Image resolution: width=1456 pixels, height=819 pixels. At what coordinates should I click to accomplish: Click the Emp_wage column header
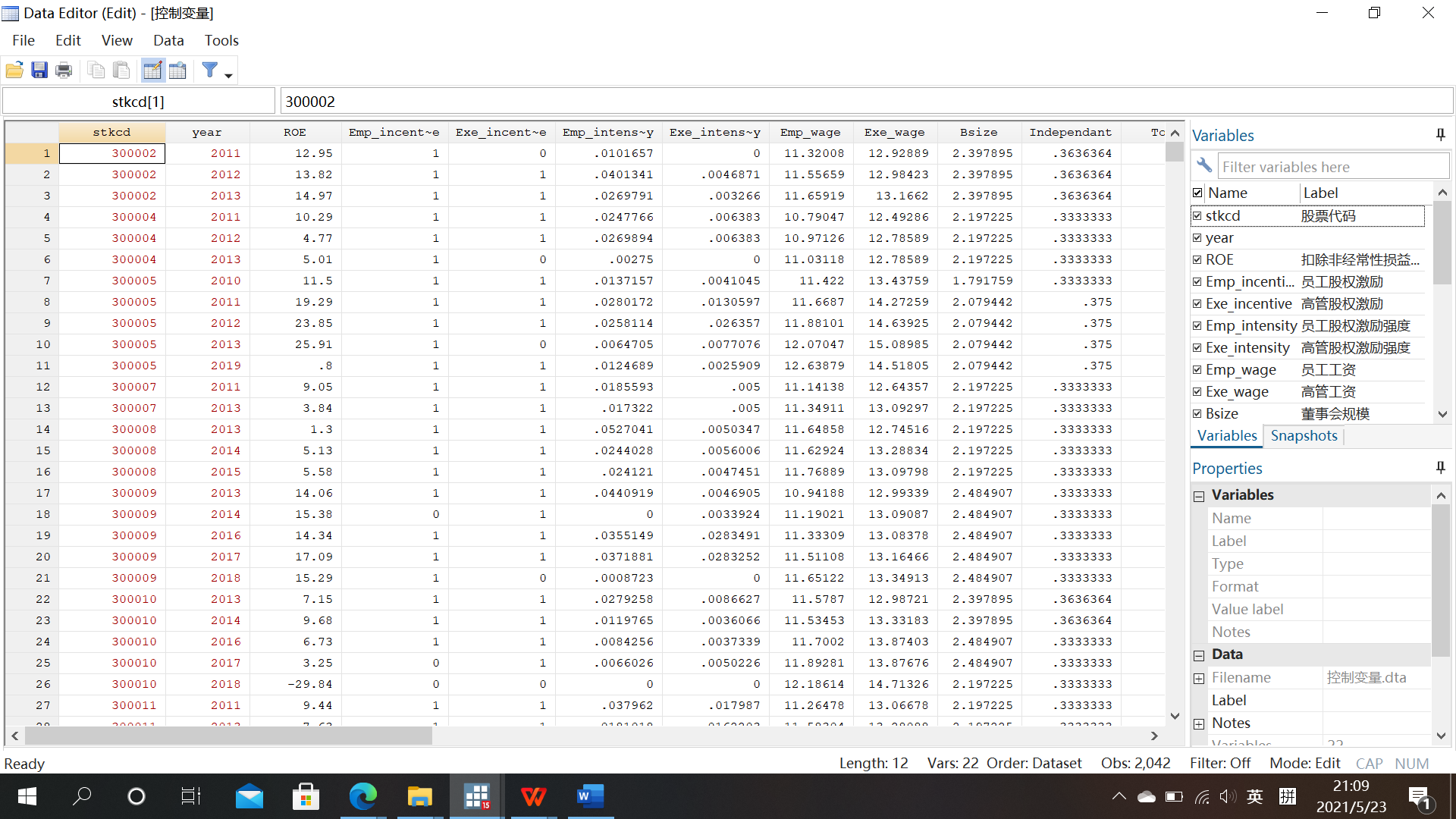810,132
